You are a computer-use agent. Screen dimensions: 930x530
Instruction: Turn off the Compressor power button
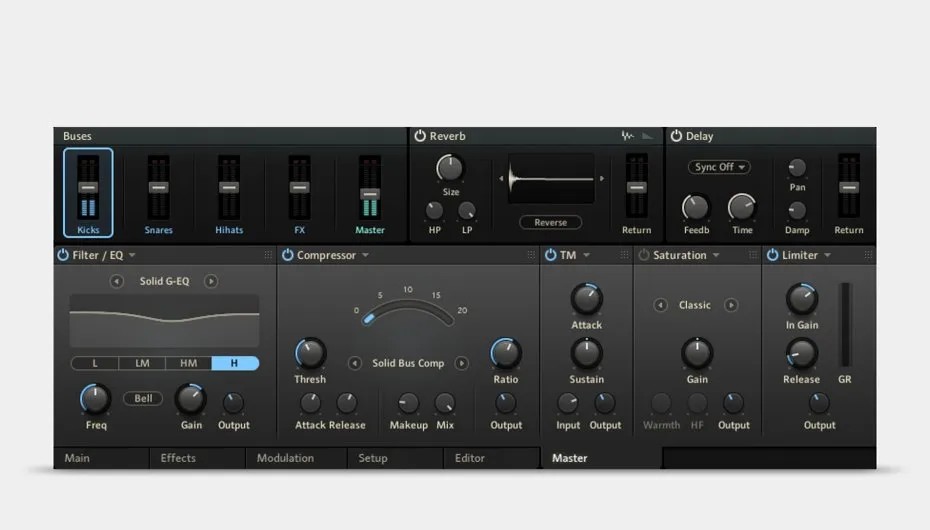click(x=287, y=256)
